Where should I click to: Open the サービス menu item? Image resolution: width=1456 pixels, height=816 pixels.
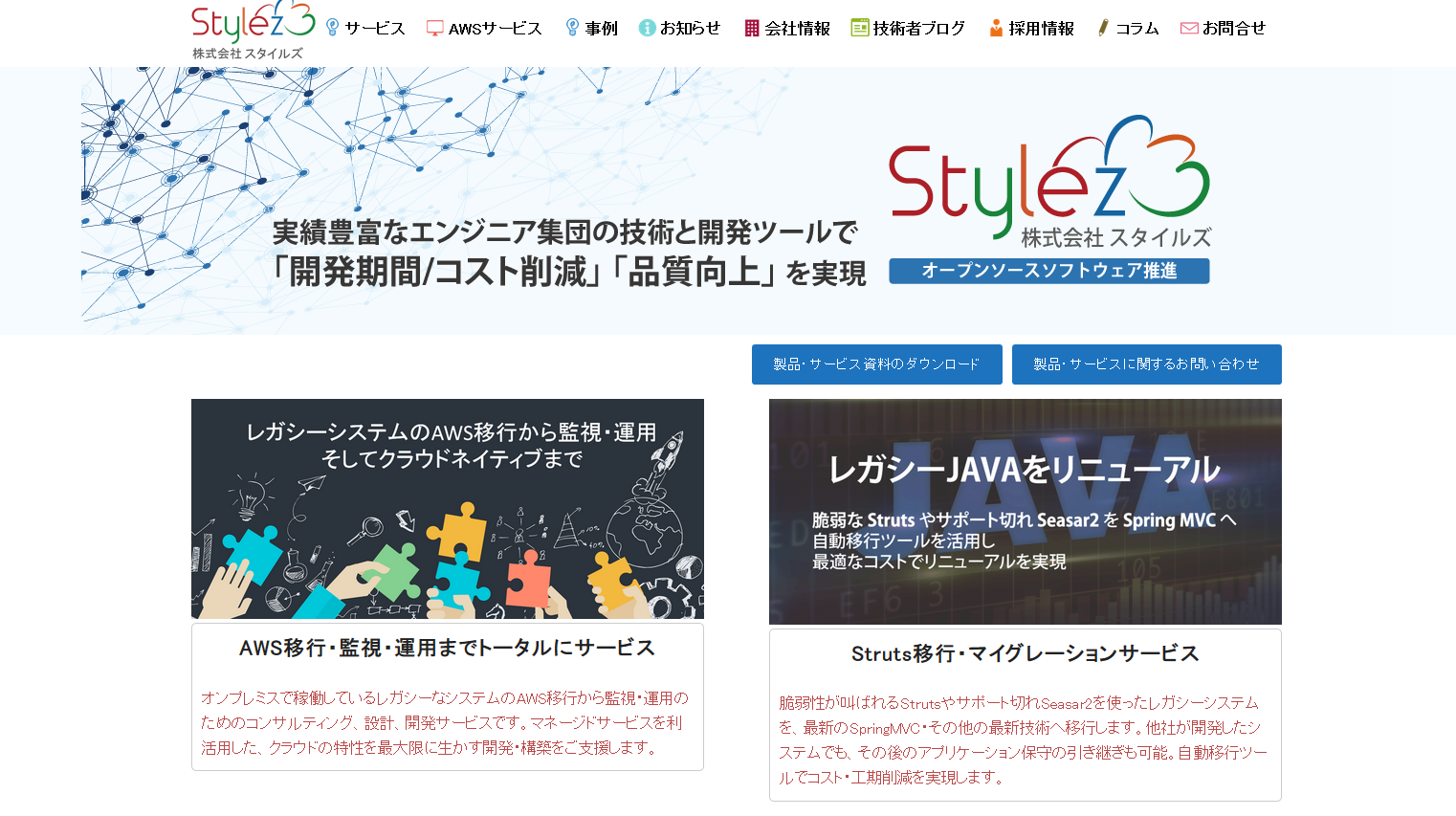point(375,29)
